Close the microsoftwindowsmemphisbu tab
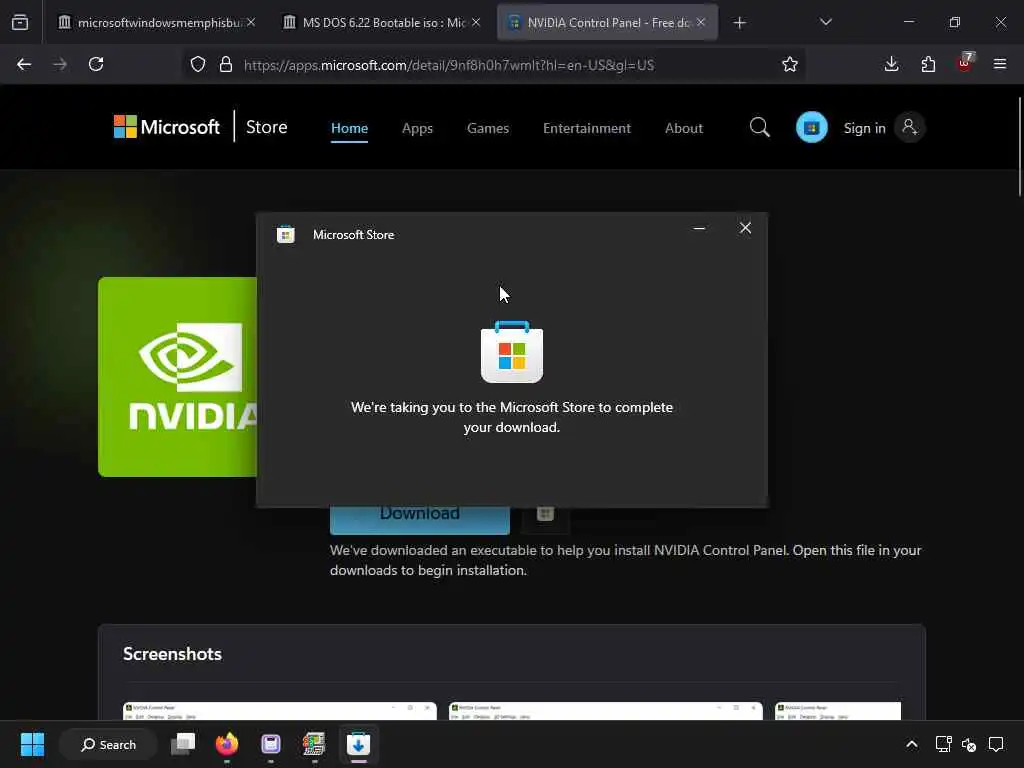The image size is (1024, 768). click(251, 22)
